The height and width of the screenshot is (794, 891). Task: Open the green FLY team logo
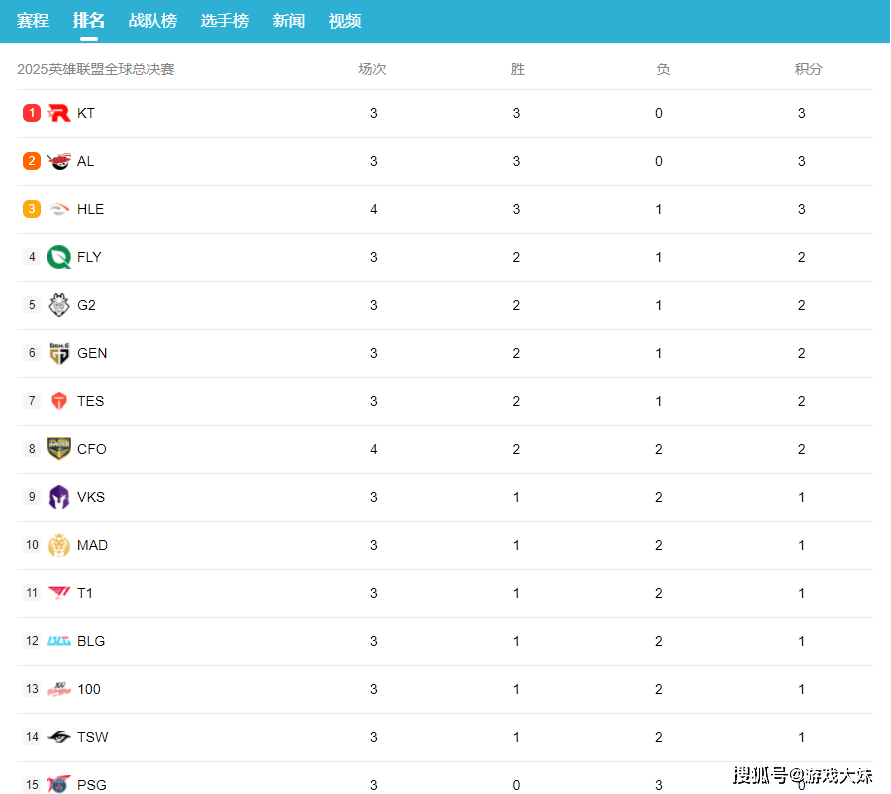(59, 257)
